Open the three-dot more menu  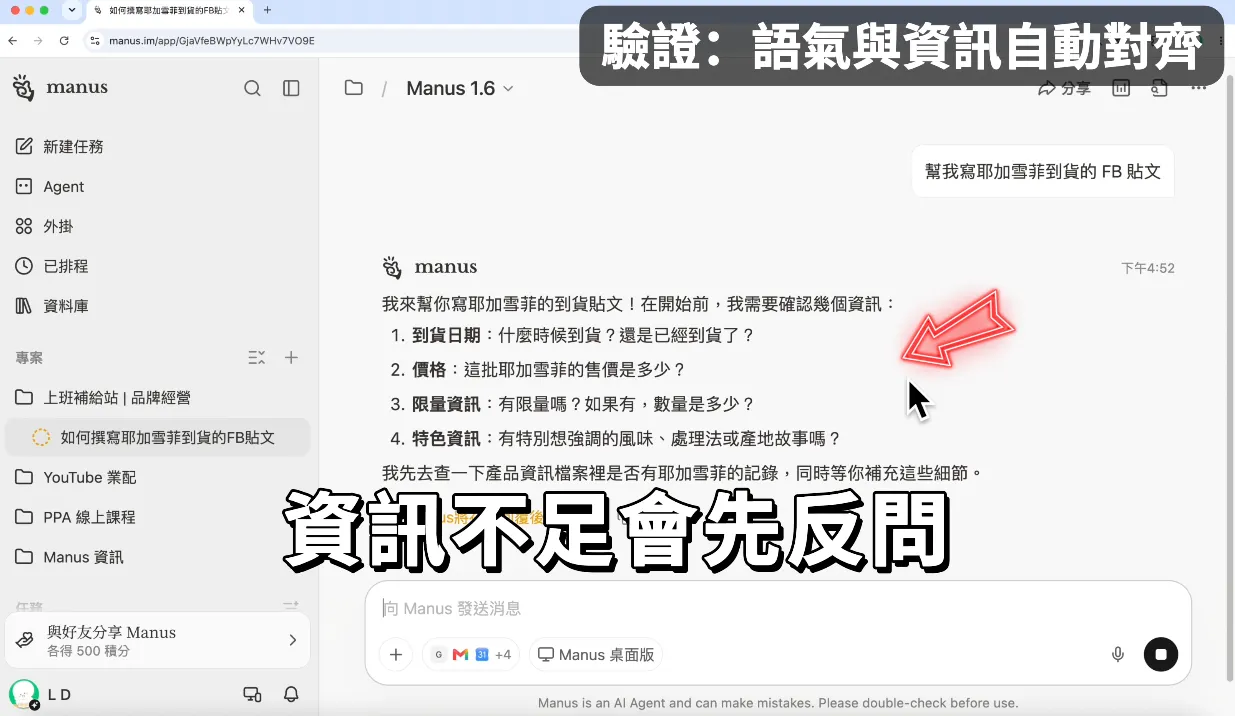tap(1199, 89)
